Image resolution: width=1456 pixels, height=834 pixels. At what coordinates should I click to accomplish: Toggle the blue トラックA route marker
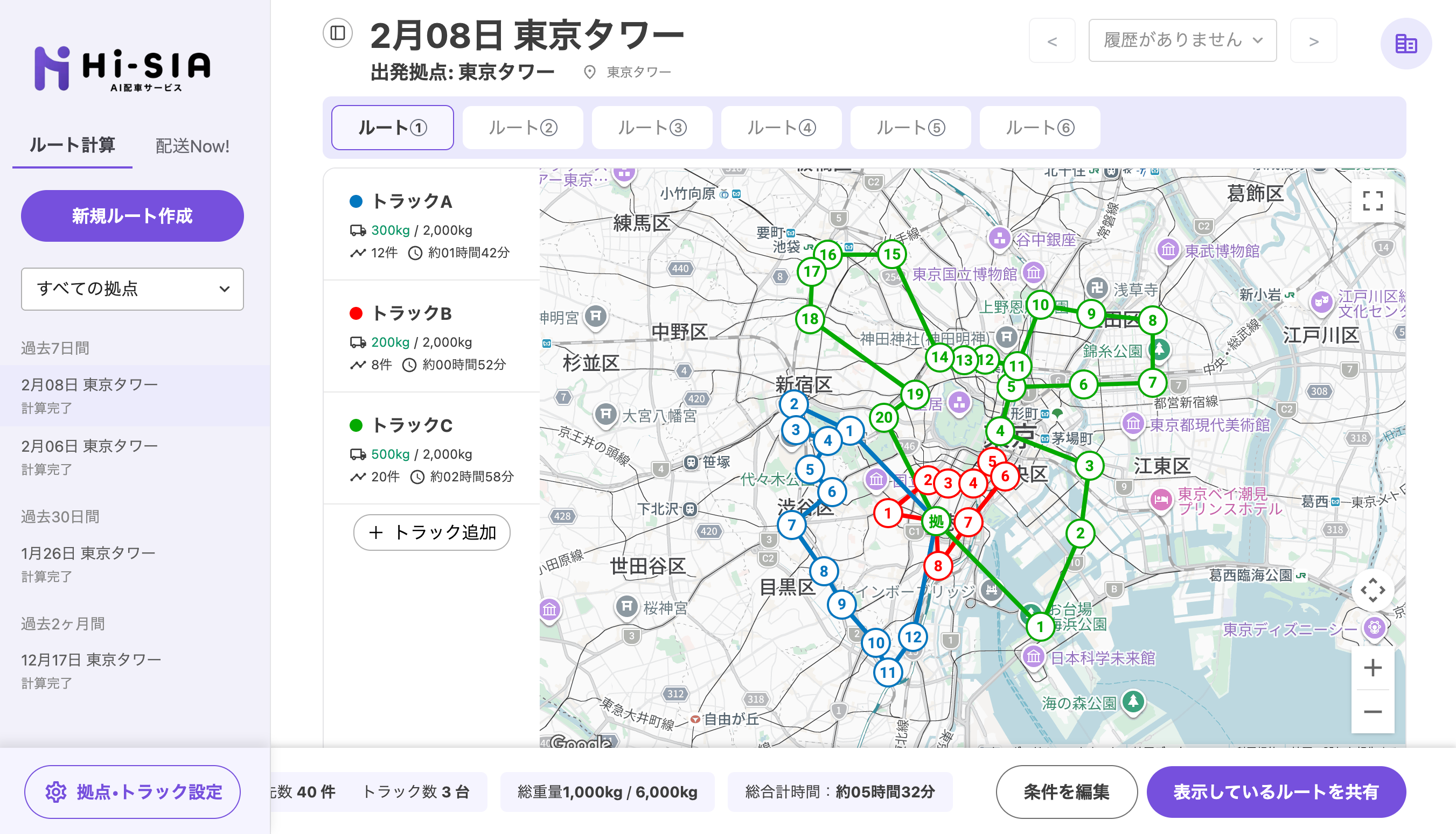356,201
